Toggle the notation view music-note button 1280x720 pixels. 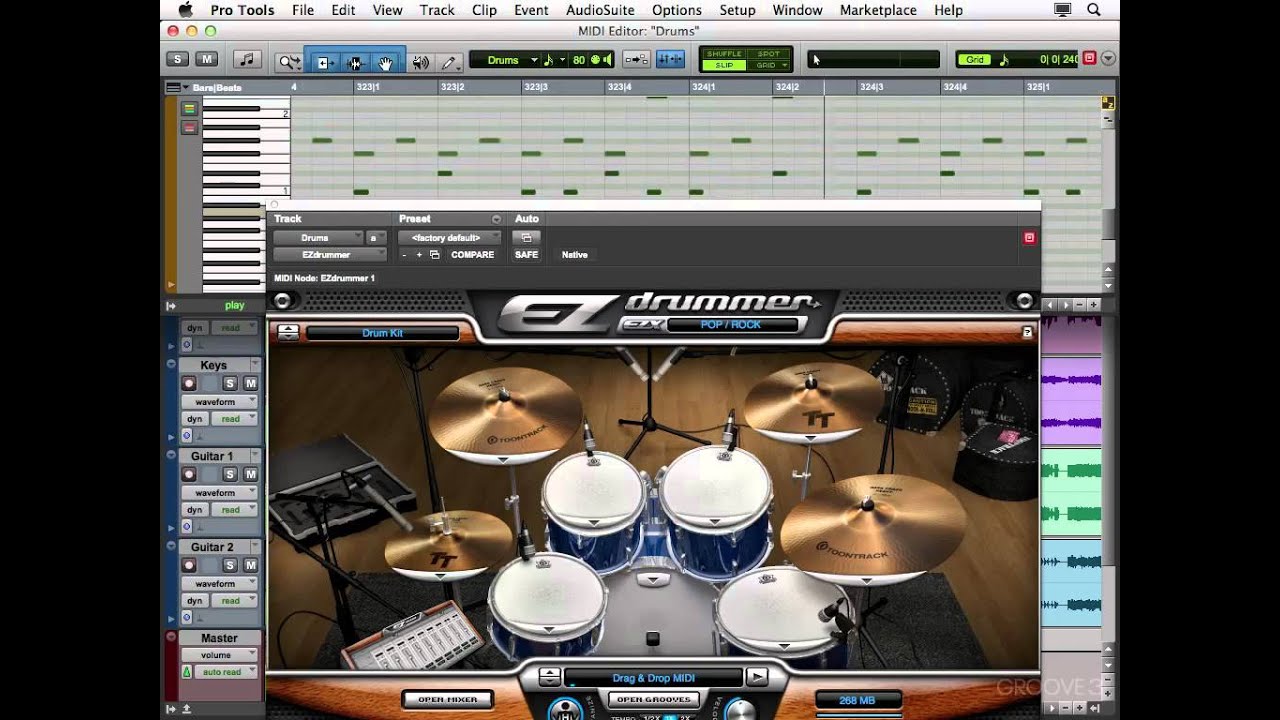click(x=247, y=60)
